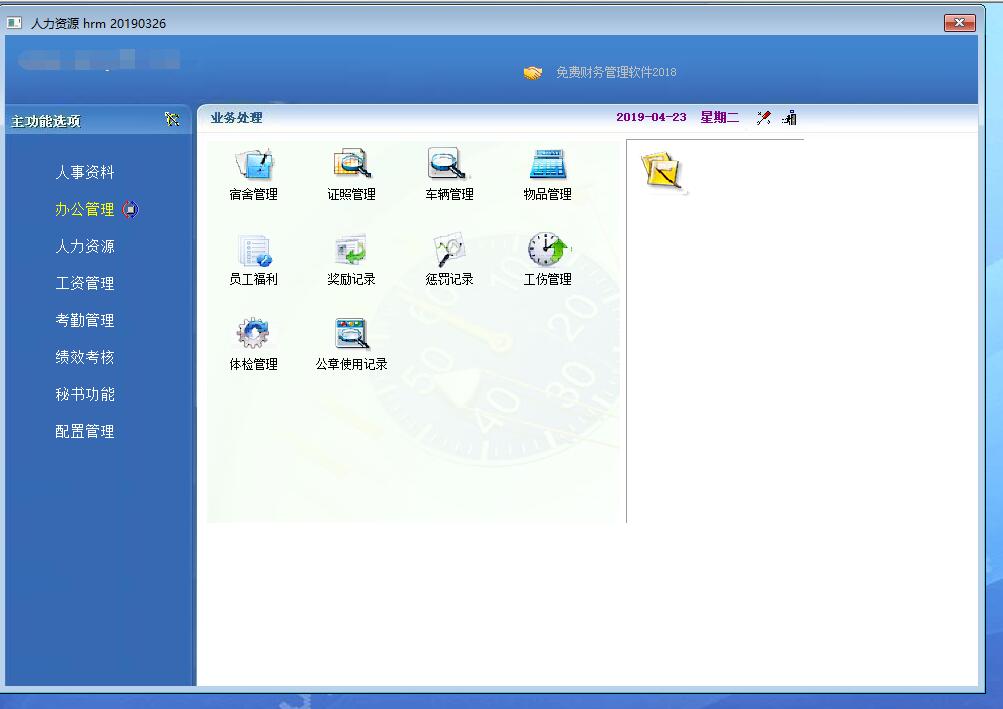Open the 宿舍管理 dormitory management icon
The width and height of the screenshot is (1003, 709).
[x=253, y=164]
